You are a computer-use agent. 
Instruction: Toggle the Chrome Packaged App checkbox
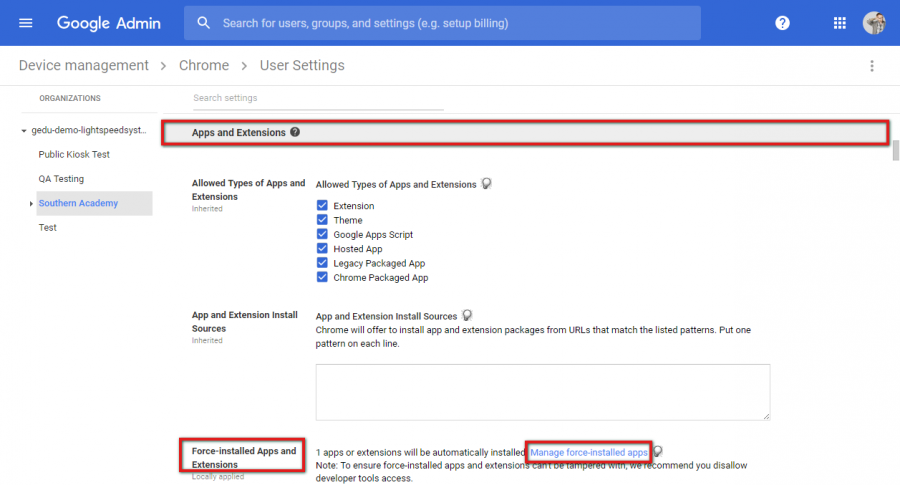click(322, 277)
